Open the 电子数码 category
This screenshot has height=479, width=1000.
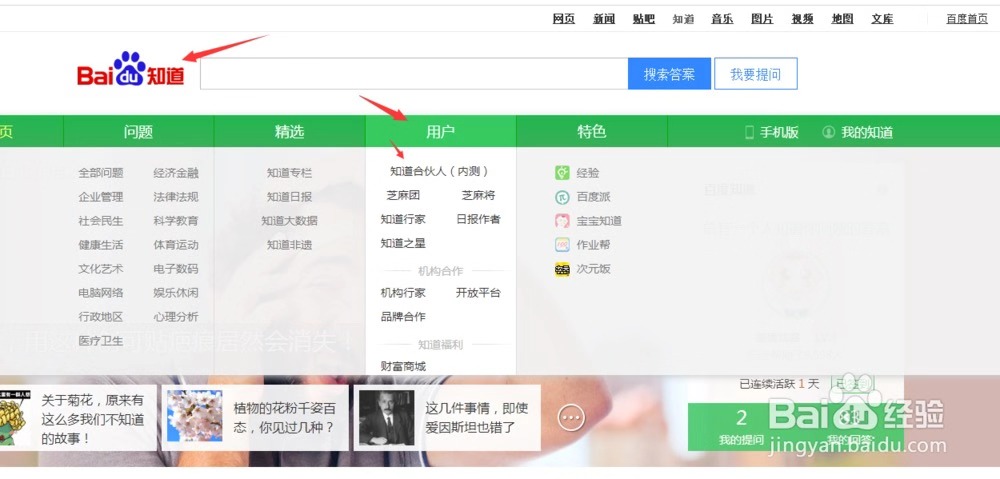tap(176, 269)
